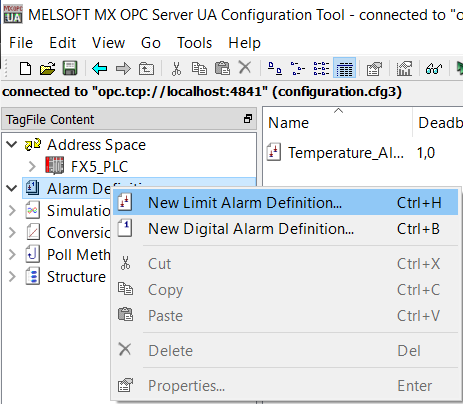The height and width of the screenshot is (404, 463).
Task: Expand the FX5_PLC device node
Action: coord(32,166)
